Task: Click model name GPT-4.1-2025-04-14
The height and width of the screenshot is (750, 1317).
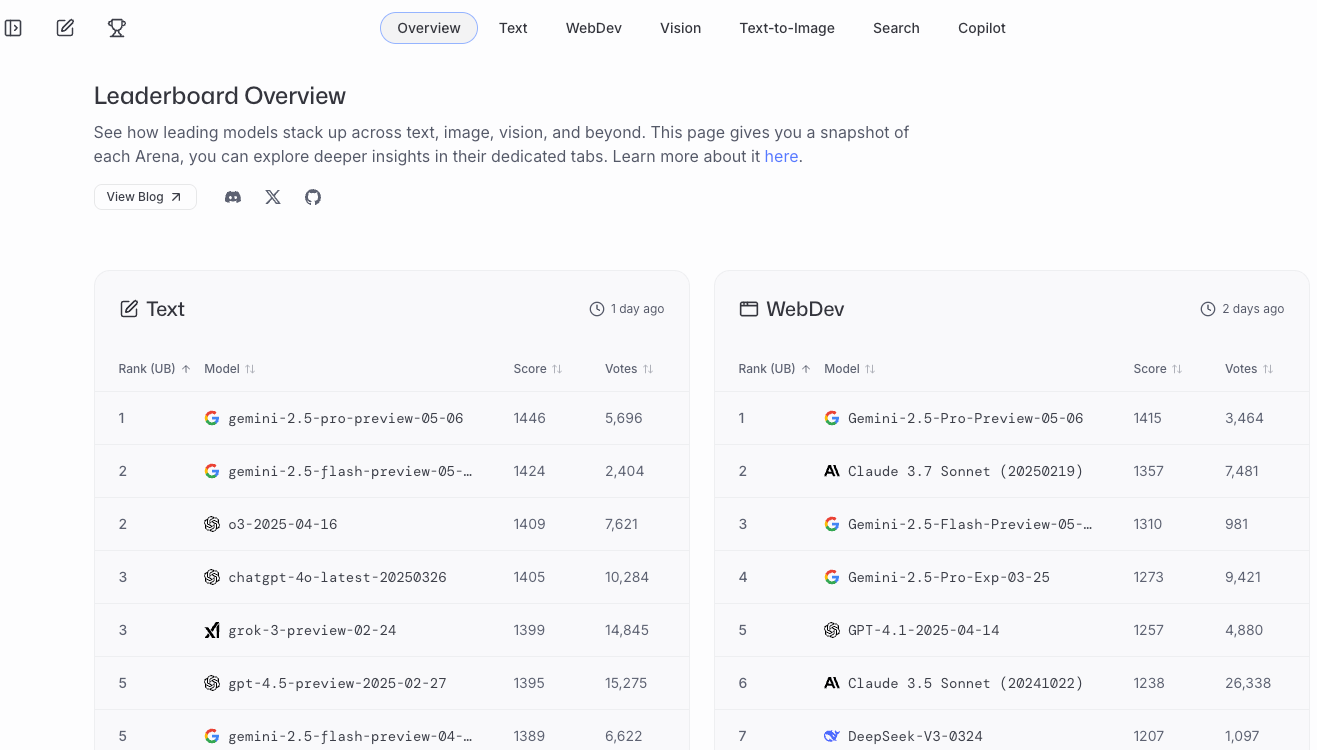Action: point(923,630)
